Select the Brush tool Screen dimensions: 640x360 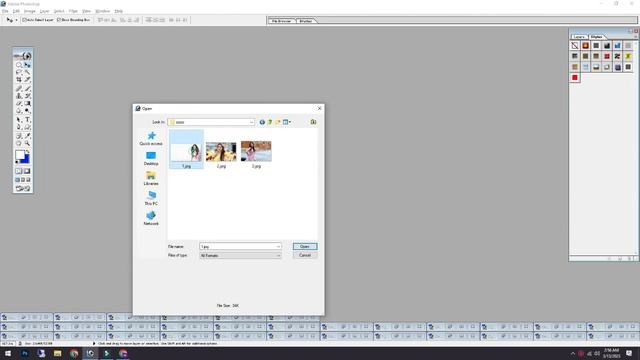(x=27, y=88)
